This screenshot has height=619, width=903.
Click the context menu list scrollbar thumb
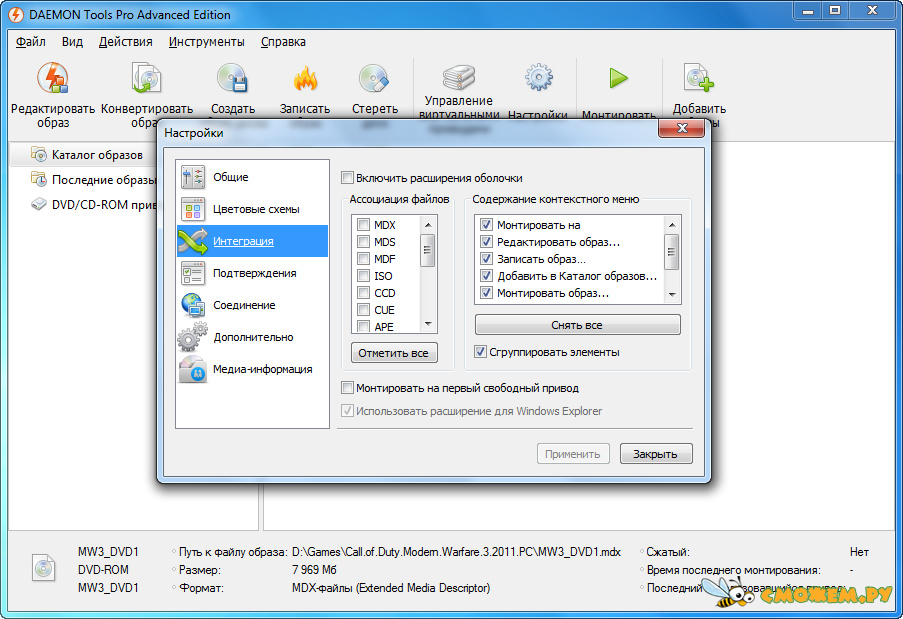tap(671, 252)
